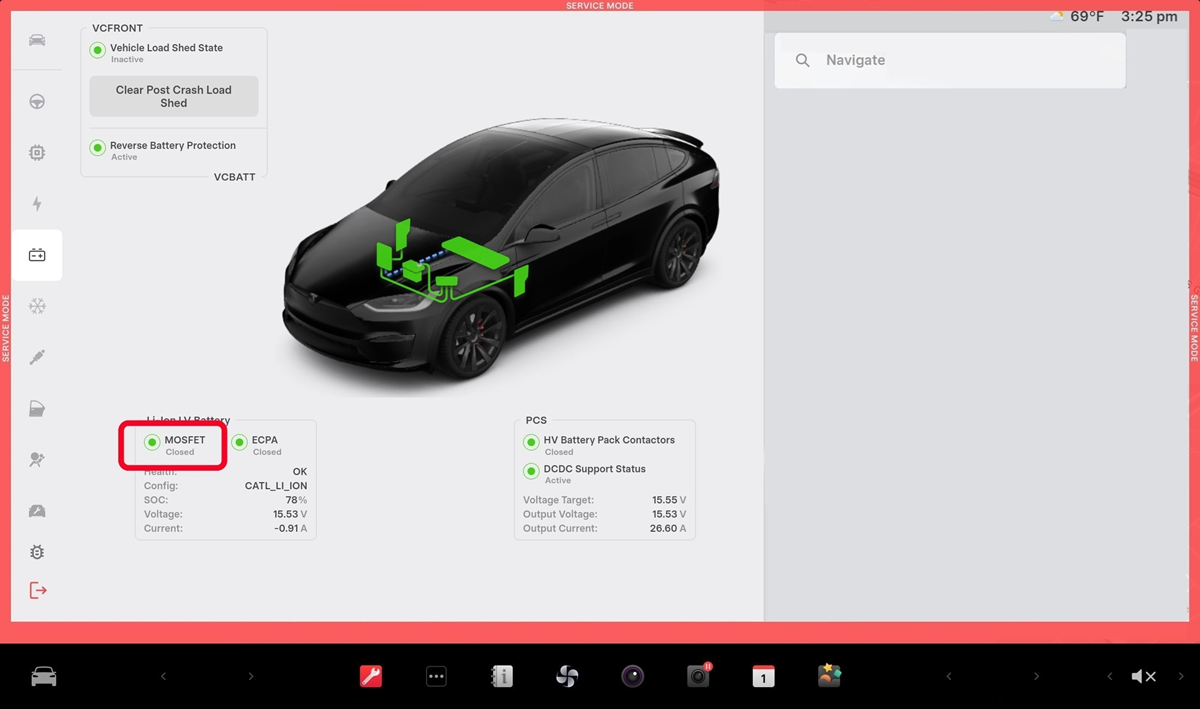This screenshot has height=709, width=1200.
Task: Click the chevron right of the muted speaker
Action: [1183, 677]
